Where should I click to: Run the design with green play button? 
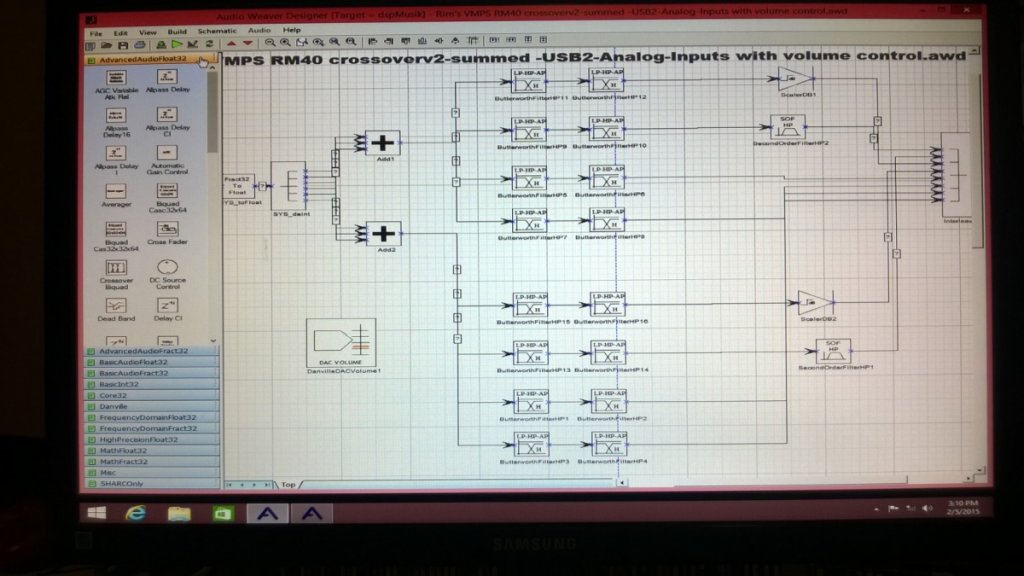(x=176, y=44)
